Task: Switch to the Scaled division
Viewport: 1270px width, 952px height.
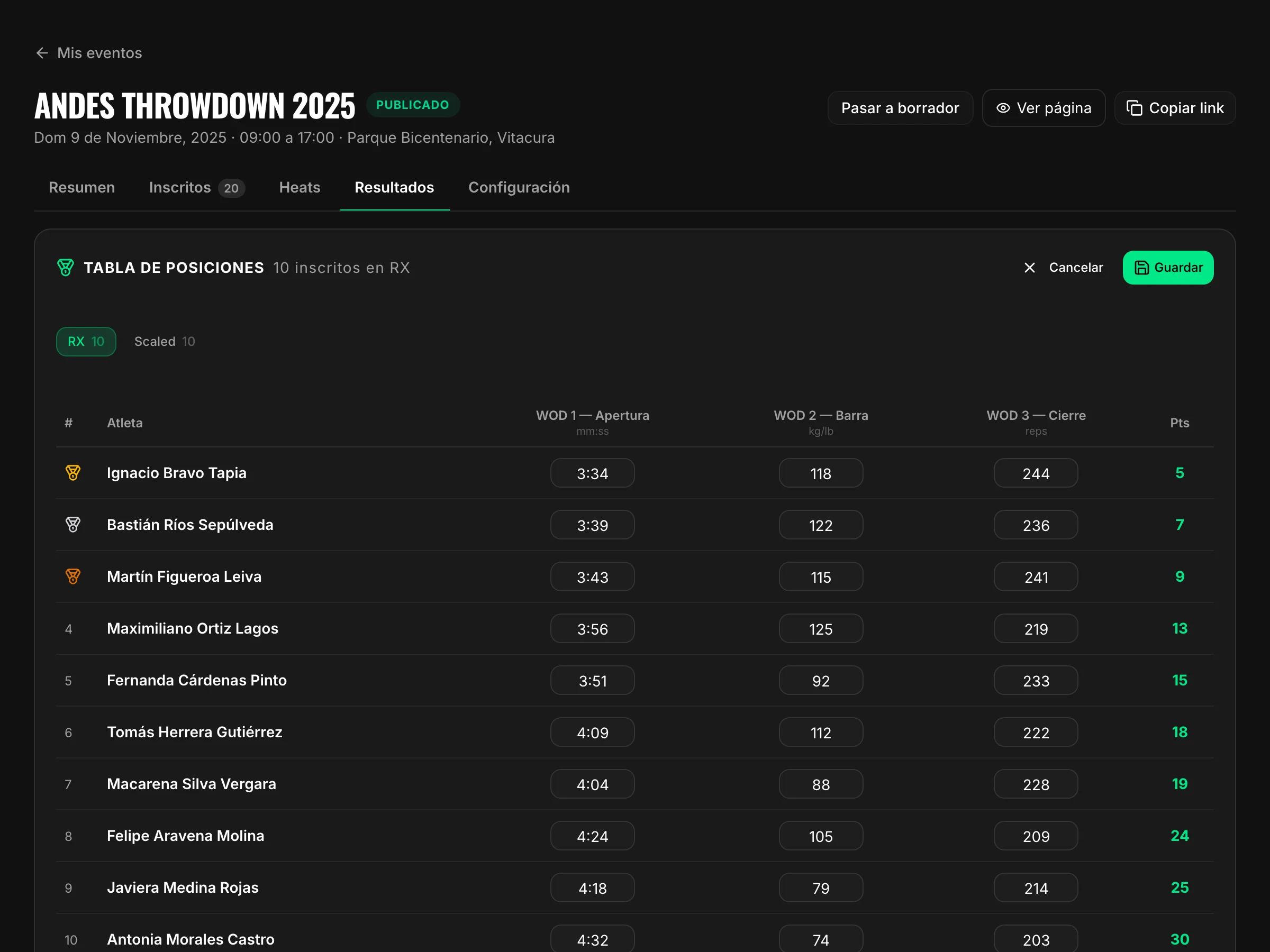Action: click(165, 342)
